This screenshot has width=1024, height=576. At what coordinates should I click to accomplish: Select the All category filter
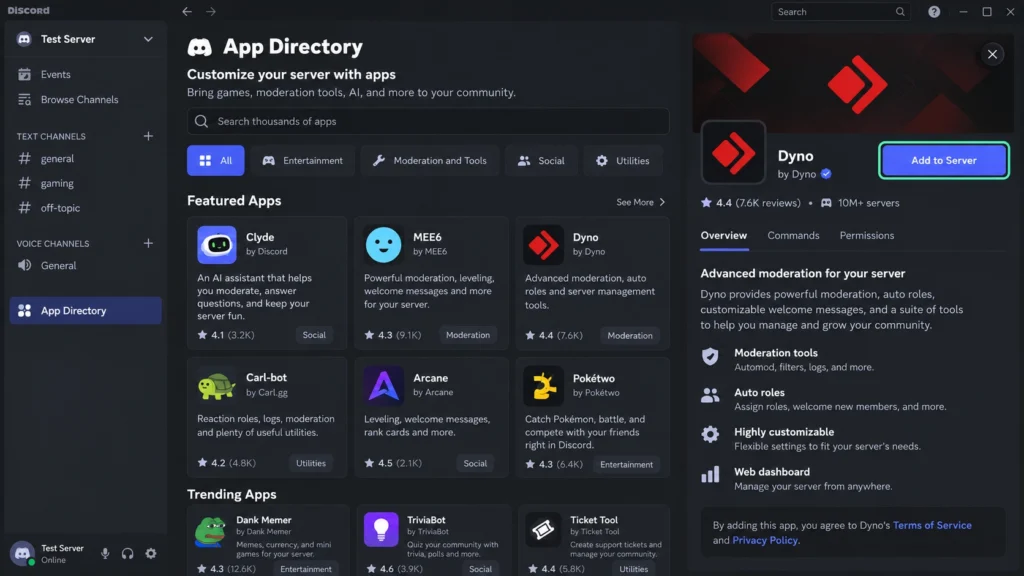coord(216,161)
